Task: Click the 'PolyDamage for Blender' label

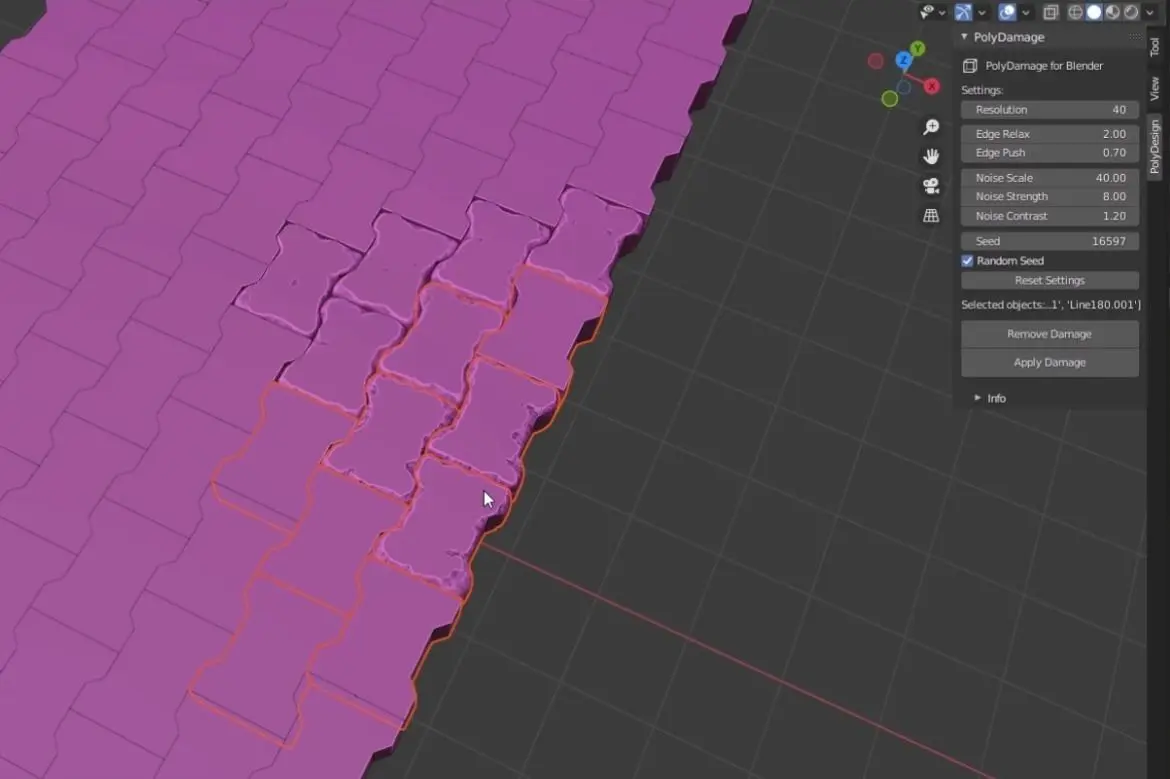Action: (1044, 66)
